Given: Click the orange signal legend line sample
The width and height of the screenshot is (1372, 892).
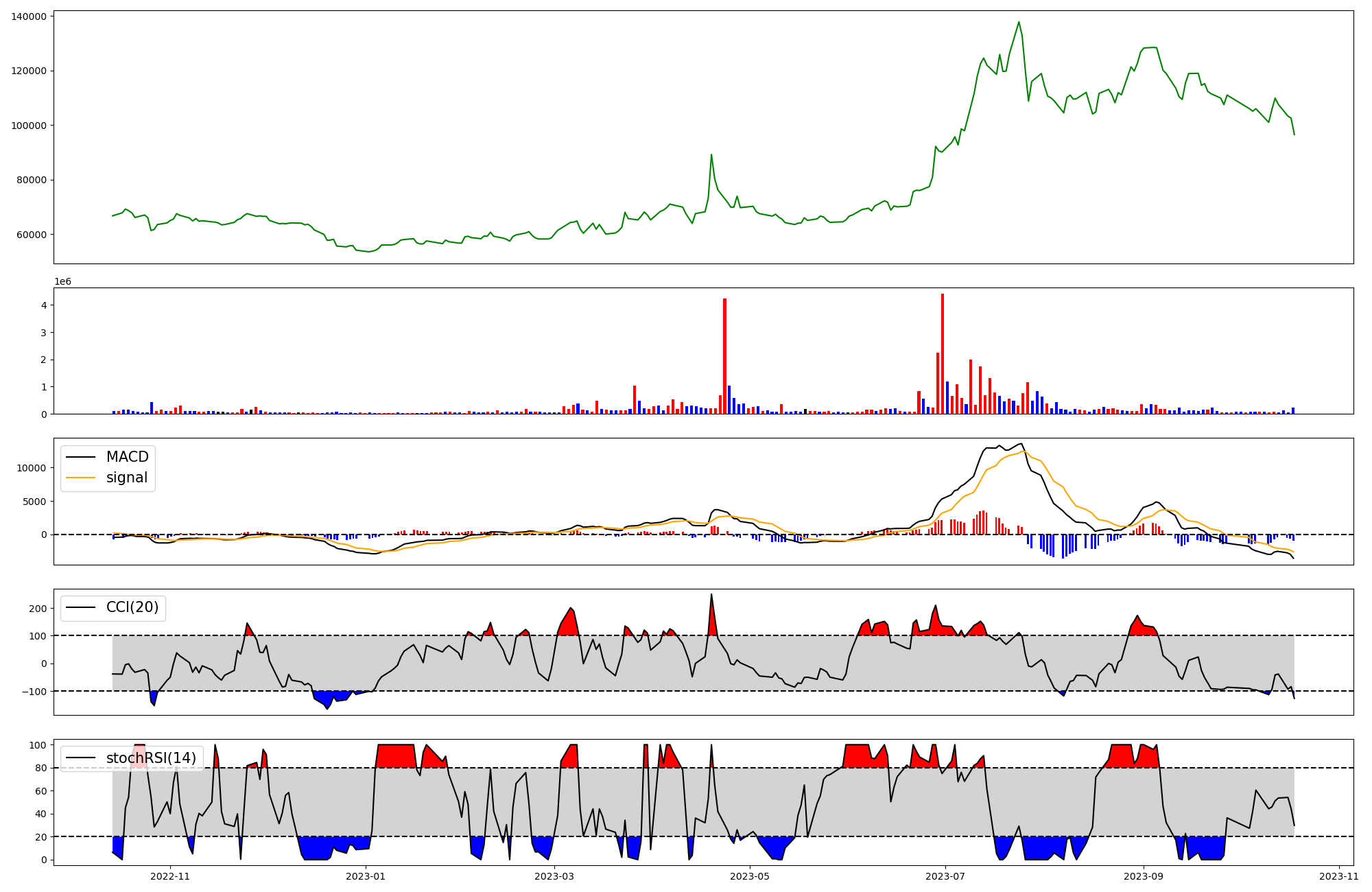Looking at the screenshot, I should [x=80, y=478].
